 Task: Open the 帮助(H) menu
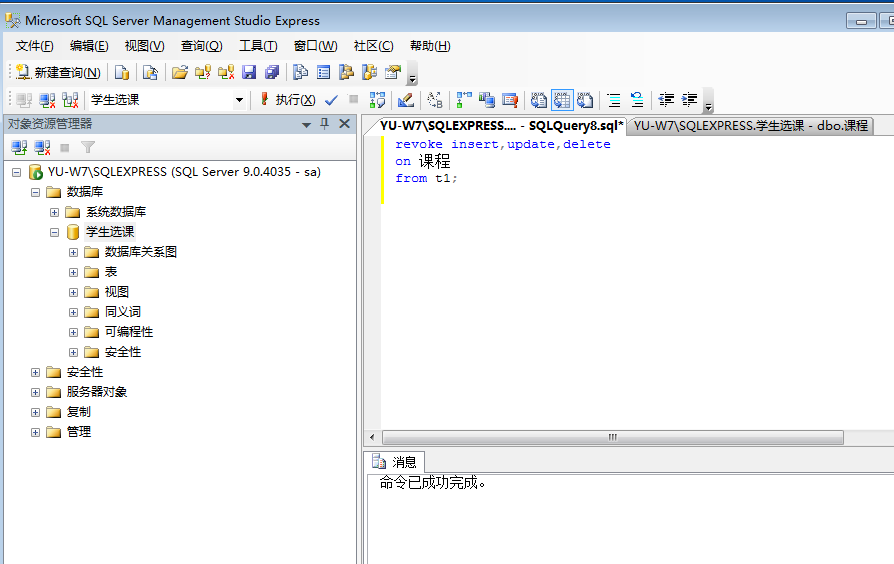point(430,46)
